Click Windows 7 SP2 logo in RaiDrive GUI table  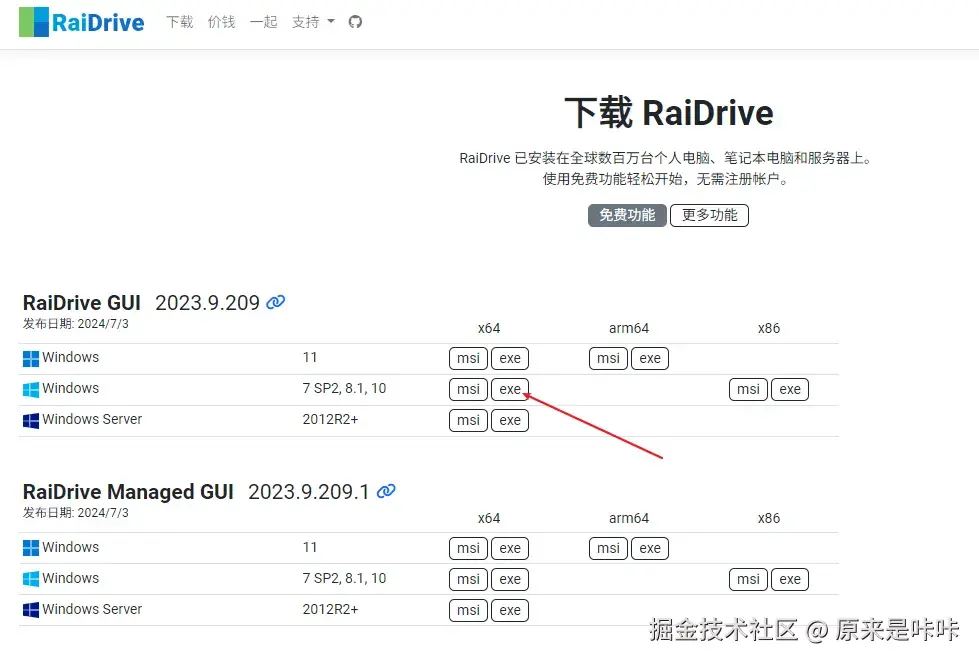(31, 390)
